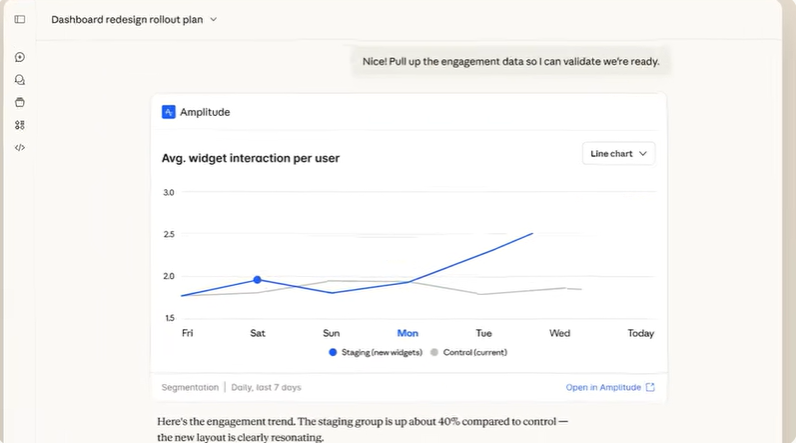Click the Segmentation label in chart footer
Image resolution: width=796 pixels, height=443 pixels.
click(189, 387)
